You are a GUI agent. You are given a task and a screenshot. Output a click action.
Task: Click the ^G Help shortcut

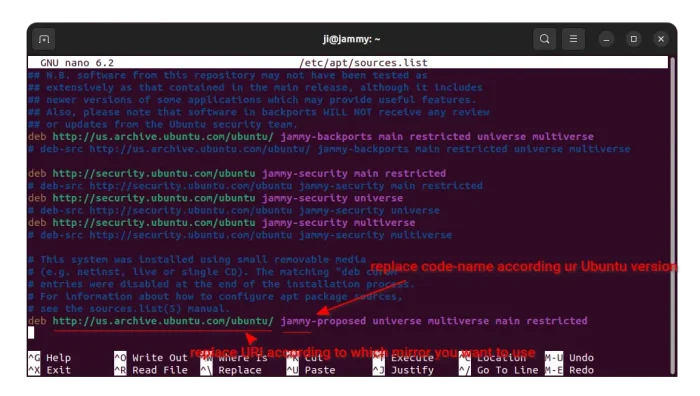[x=50, y=358]
